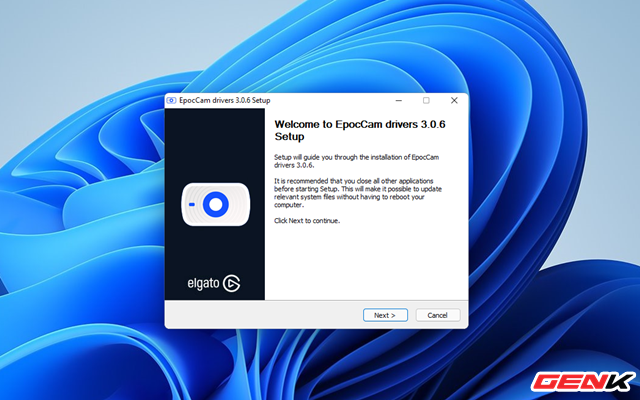Click the Next > button
Image resolution: width=640 pixels, height=400 pixels.
point(385,315)
